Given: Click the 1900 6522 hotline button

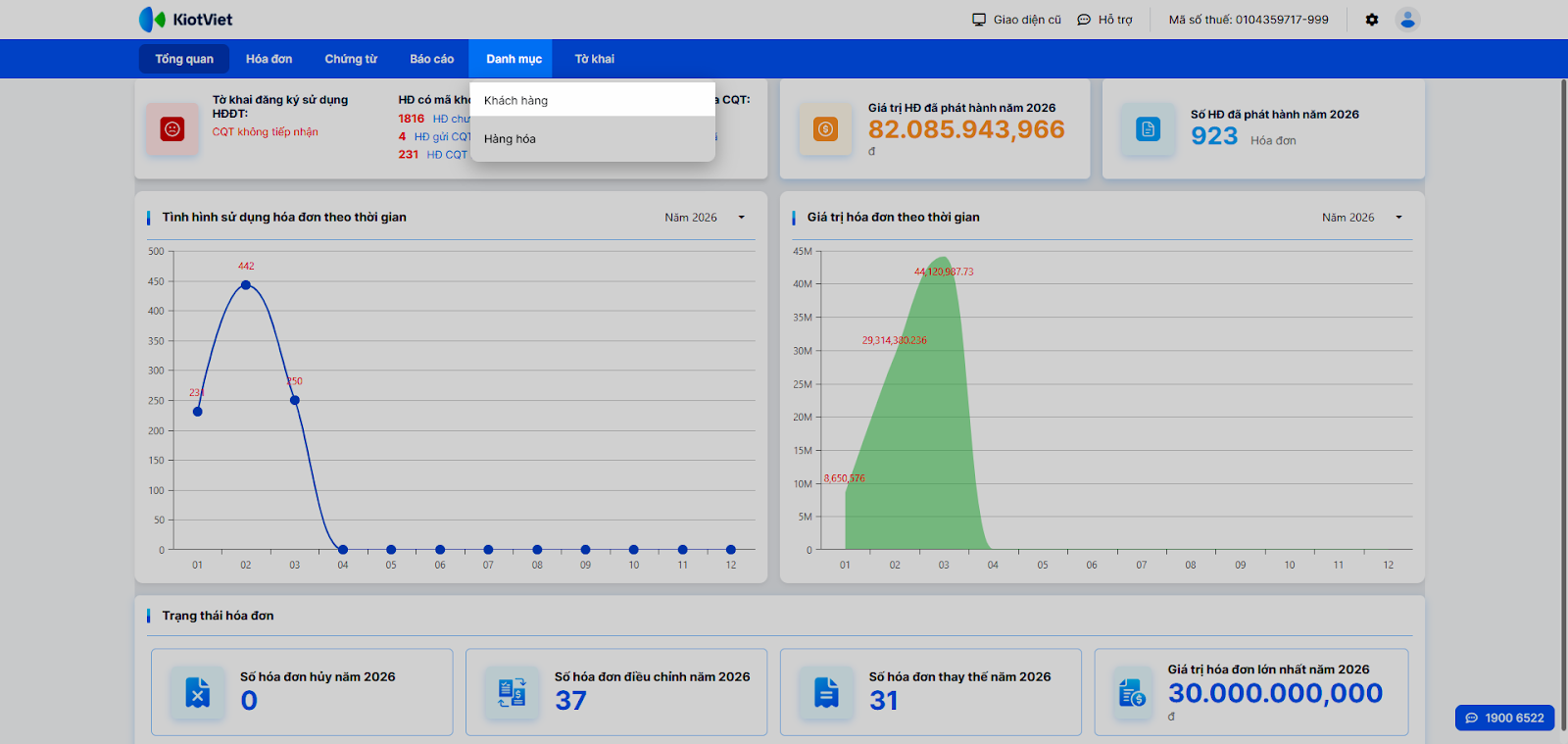Looking at the screenshot, I should coord(1504,718).
